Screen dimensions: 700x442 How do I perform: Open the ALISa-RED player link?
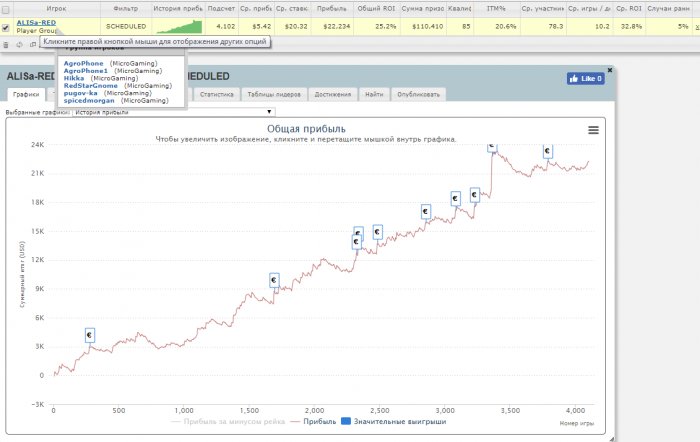point(36,22)
